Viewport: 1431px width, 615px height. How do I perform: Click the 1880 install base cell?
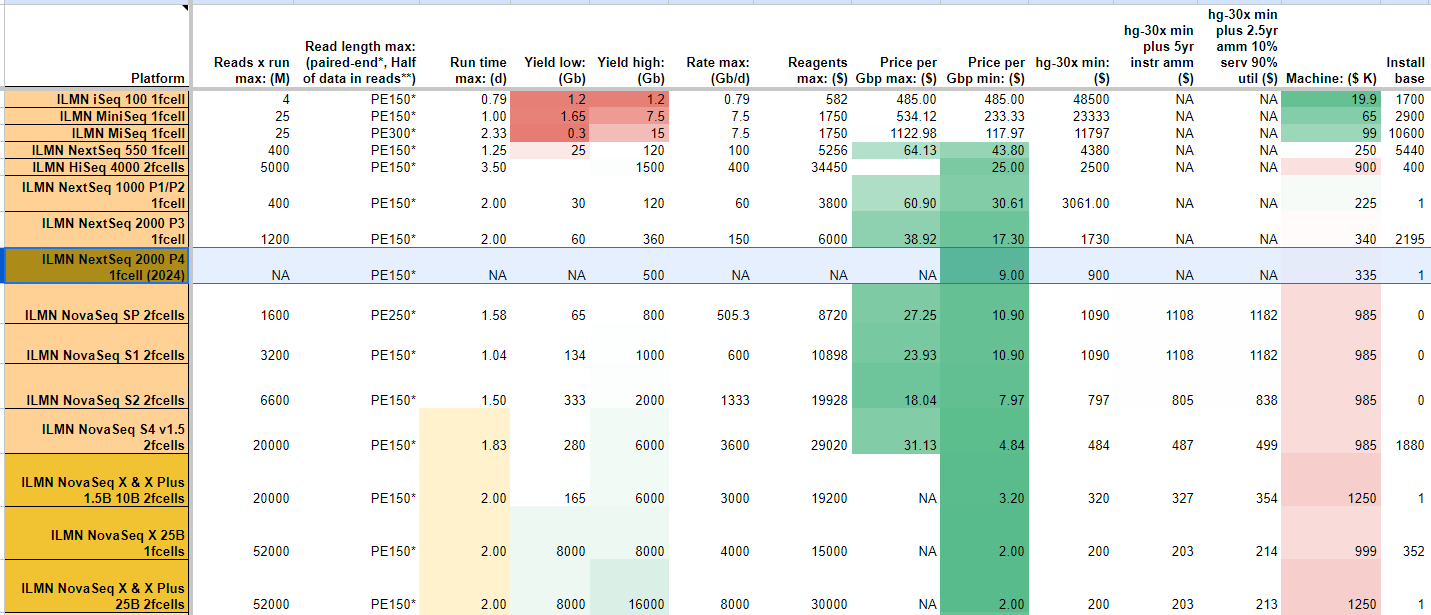click(1405, 431)
